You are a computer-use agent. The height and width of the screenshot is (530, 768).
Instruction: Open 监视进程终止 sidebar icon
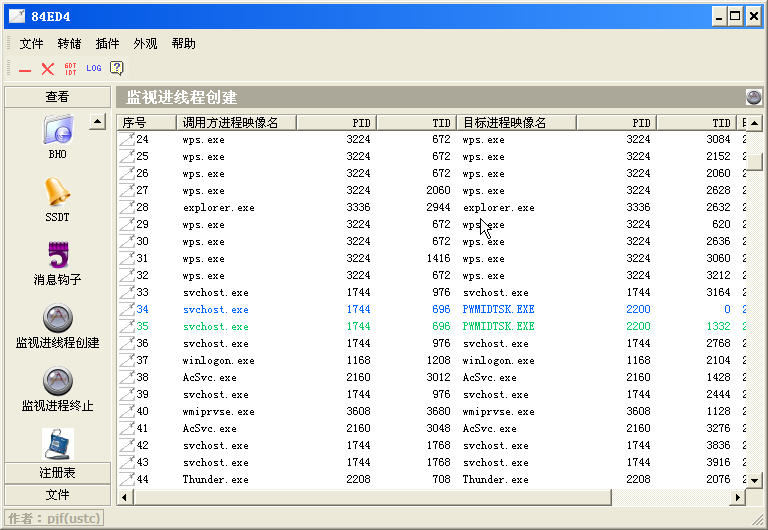click(58, 381)
